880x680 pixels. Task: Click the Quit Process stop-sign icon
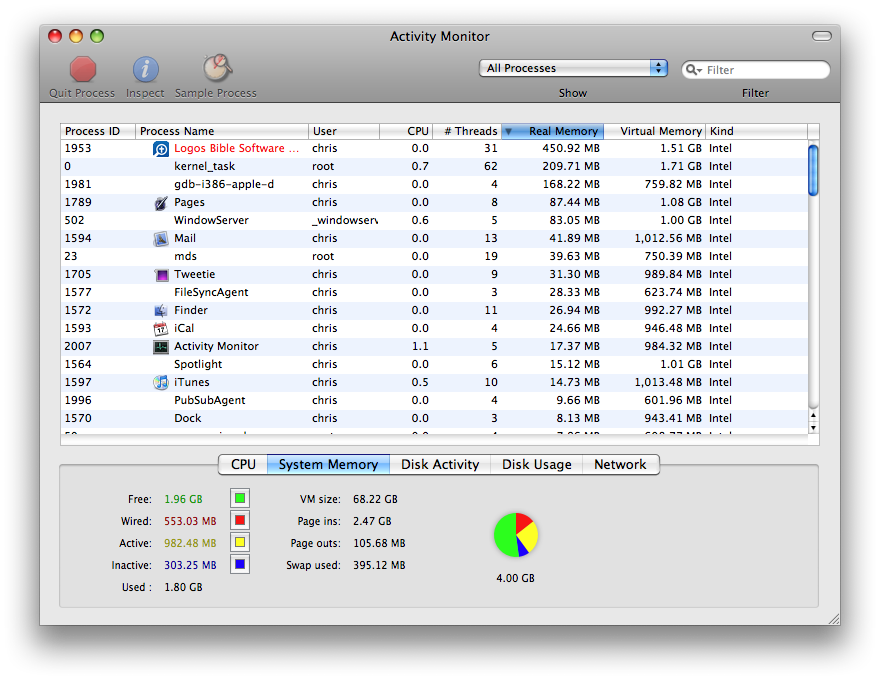pos(82,70)
